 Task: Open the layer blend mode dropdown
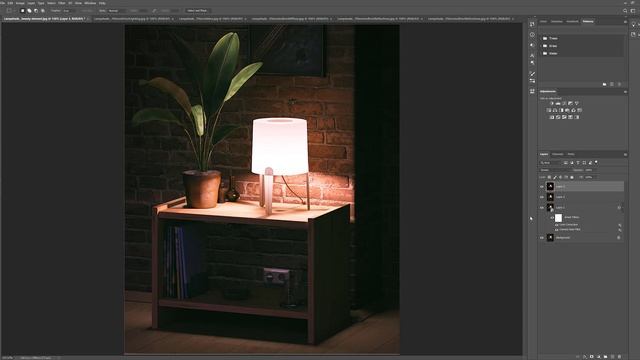point(555,170)
